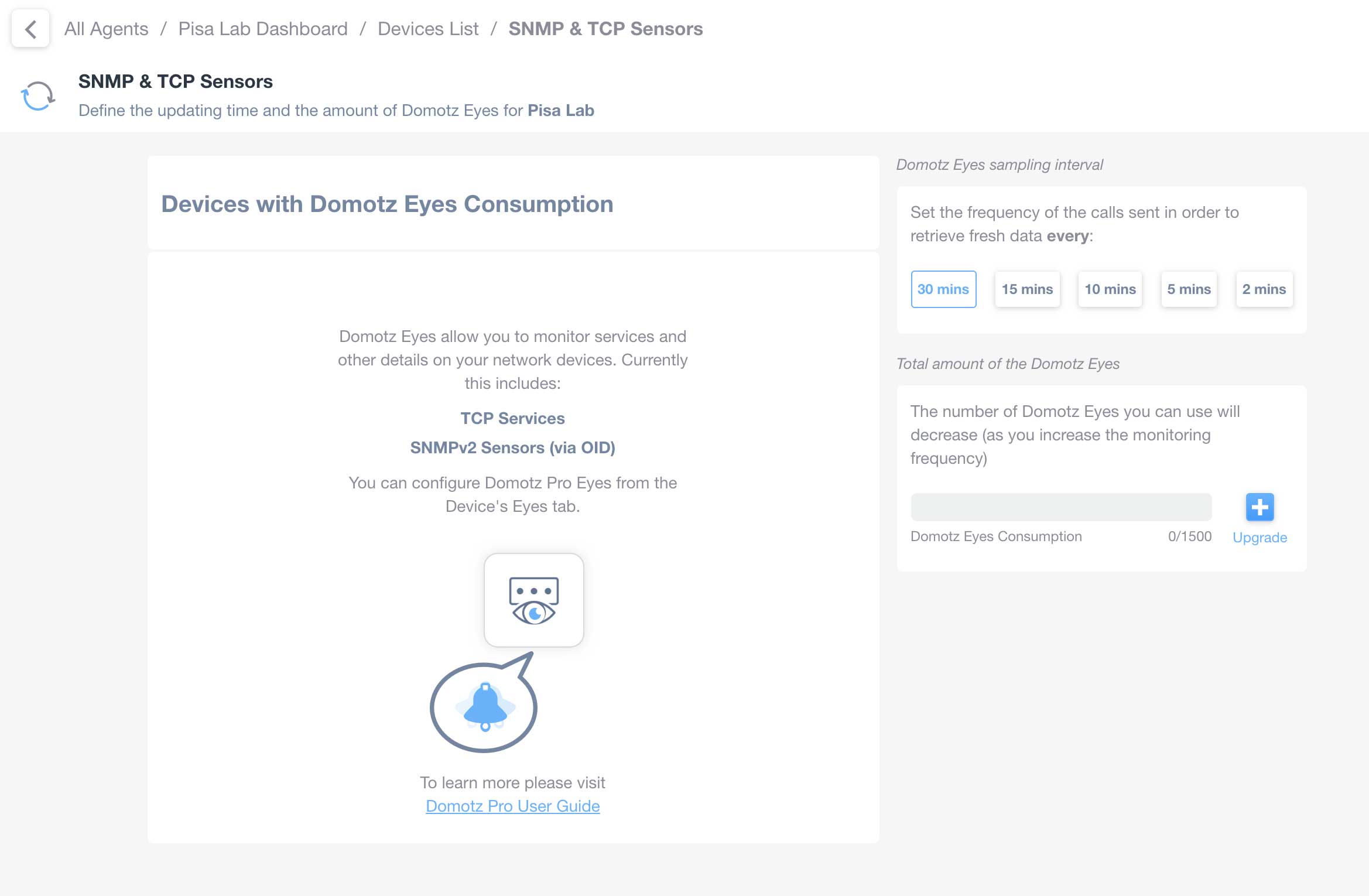
Task: Select the 15 mins sampling interval
Action: pyautogui.click(x=1027, y=289)
